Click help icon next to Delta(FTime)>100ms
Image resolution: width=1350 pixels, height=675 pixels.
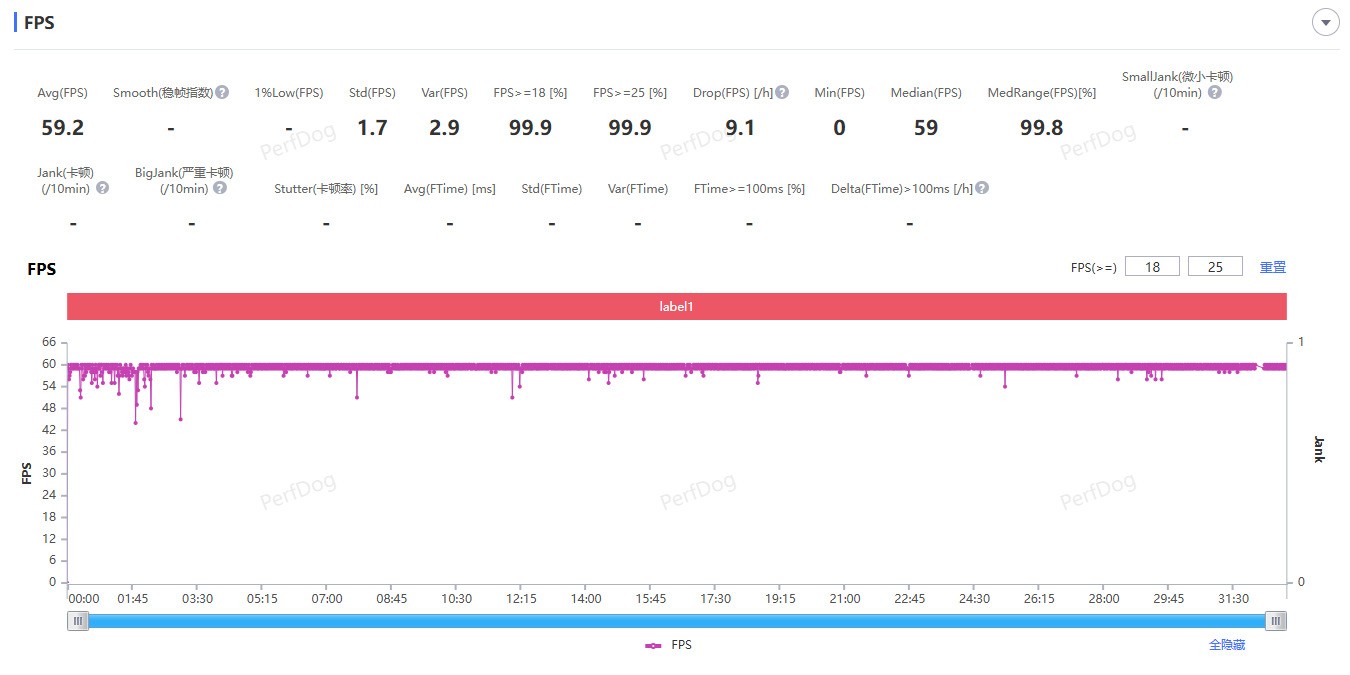982,188
